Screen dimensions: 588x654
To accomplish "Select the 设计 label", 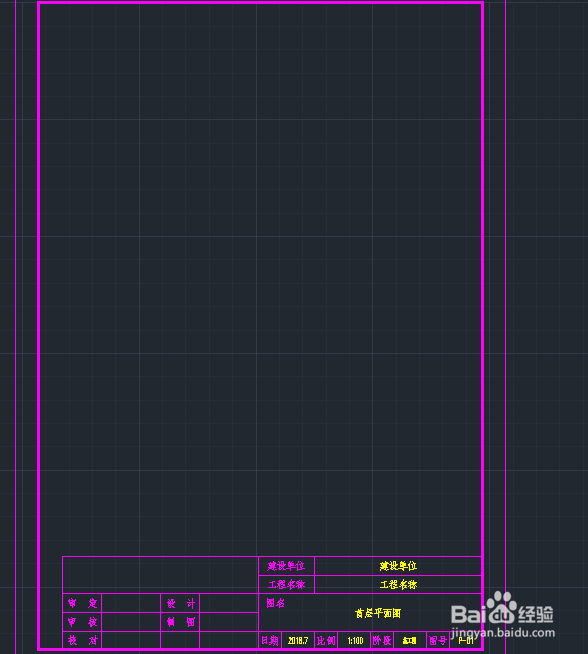I will pyautogui.click(x=181, y=603).
